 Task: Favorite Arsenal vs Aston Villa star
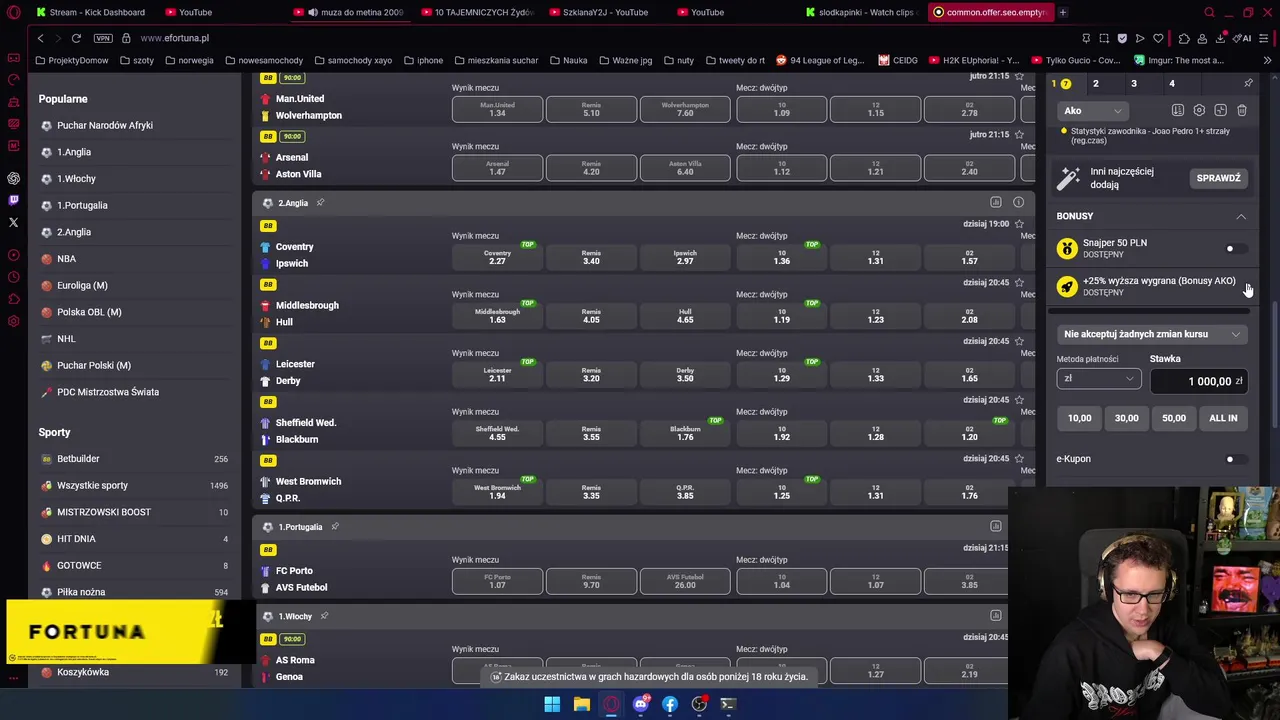coord(1019,134)
